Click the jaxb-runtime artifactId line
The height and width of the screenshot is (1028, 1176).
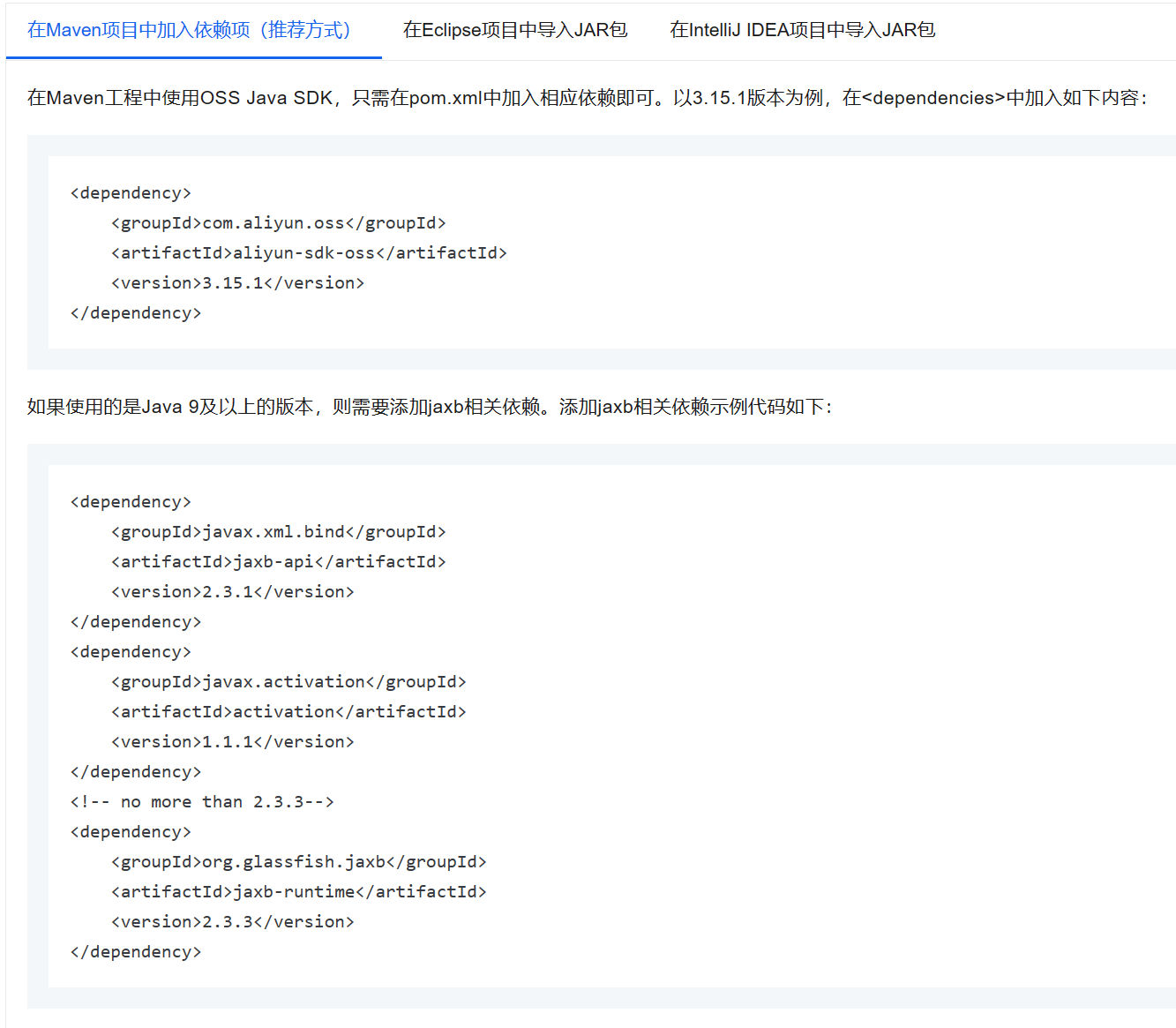point(298,892)
